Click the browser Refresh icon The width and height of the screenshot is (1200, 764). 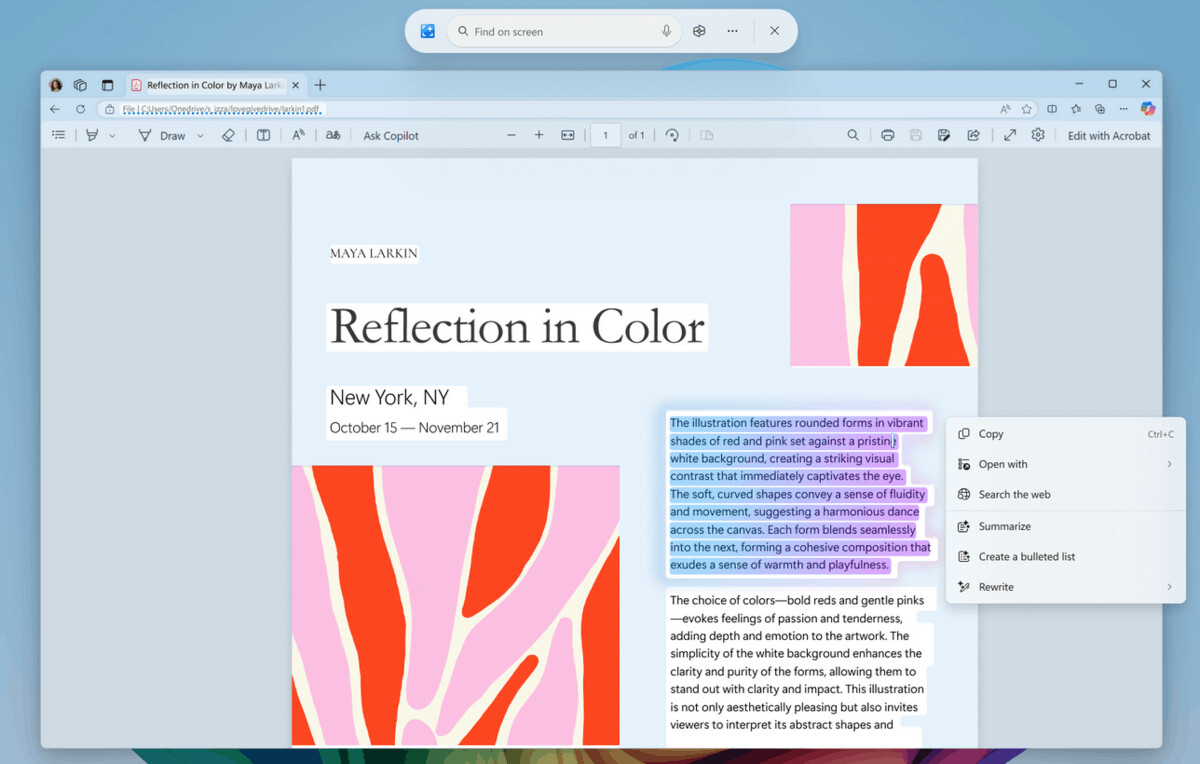[81, 109]
